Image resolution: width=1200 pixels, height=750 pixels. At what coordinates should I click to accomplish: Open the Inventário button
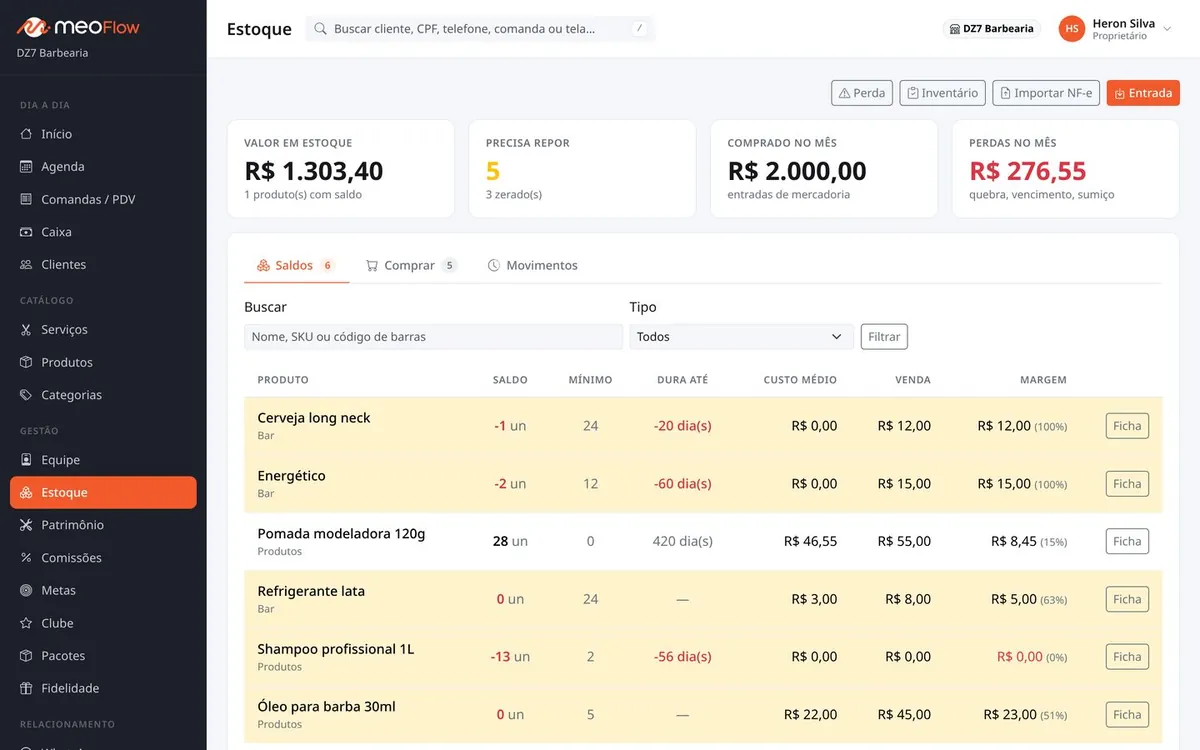(x=943, y=93)
